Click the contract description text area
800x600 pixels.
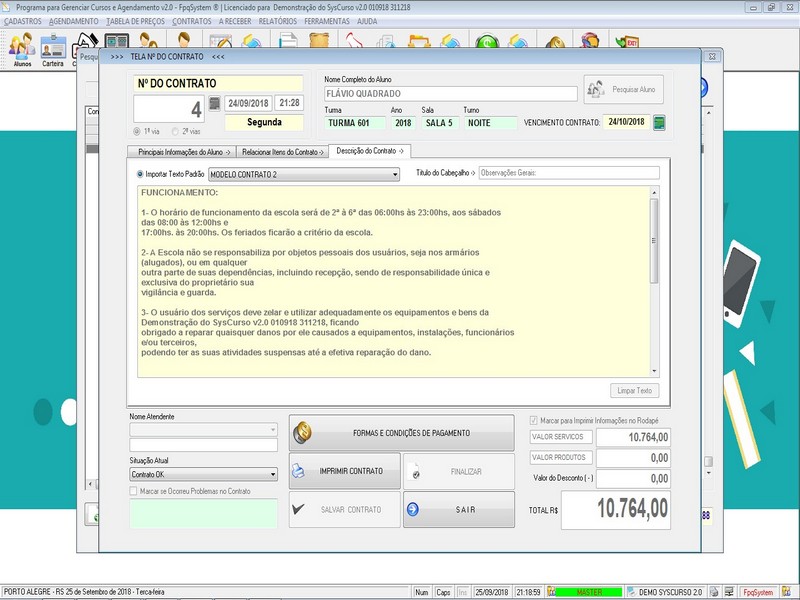coord(393,282)
